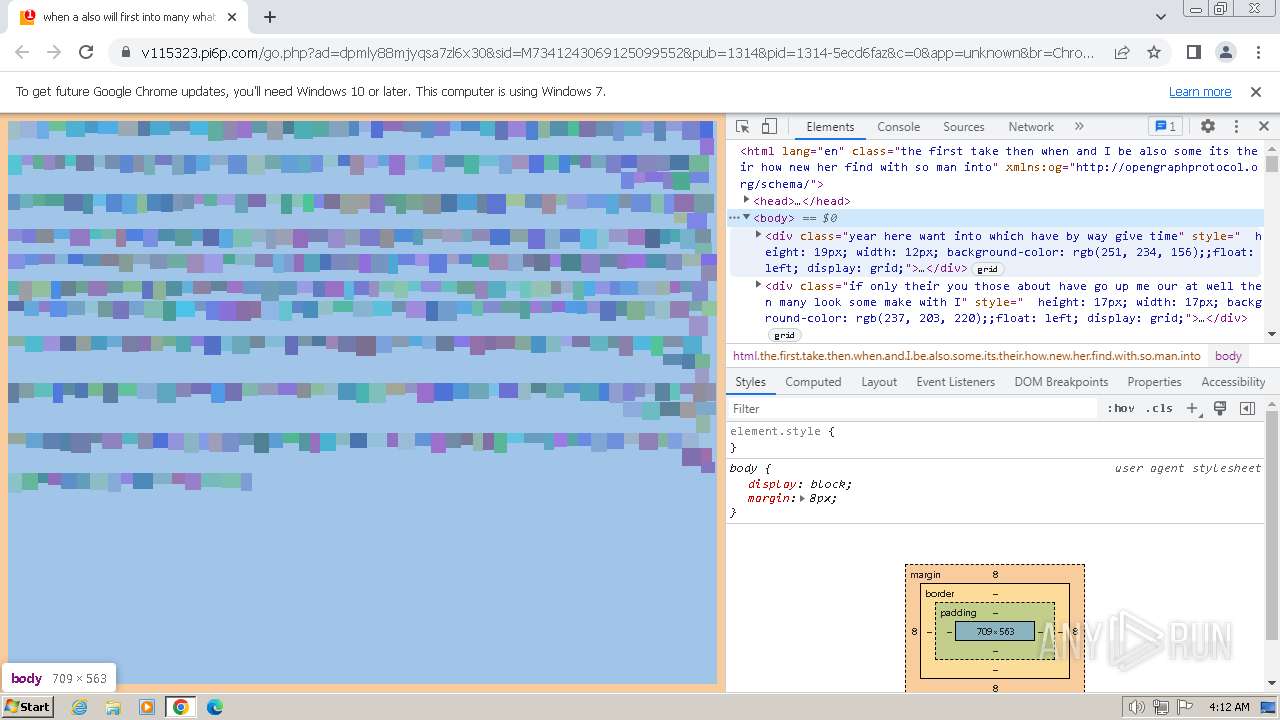Open the Event Listeners subtab
This screenshot has width=1280, height=720.
[955, 382]
